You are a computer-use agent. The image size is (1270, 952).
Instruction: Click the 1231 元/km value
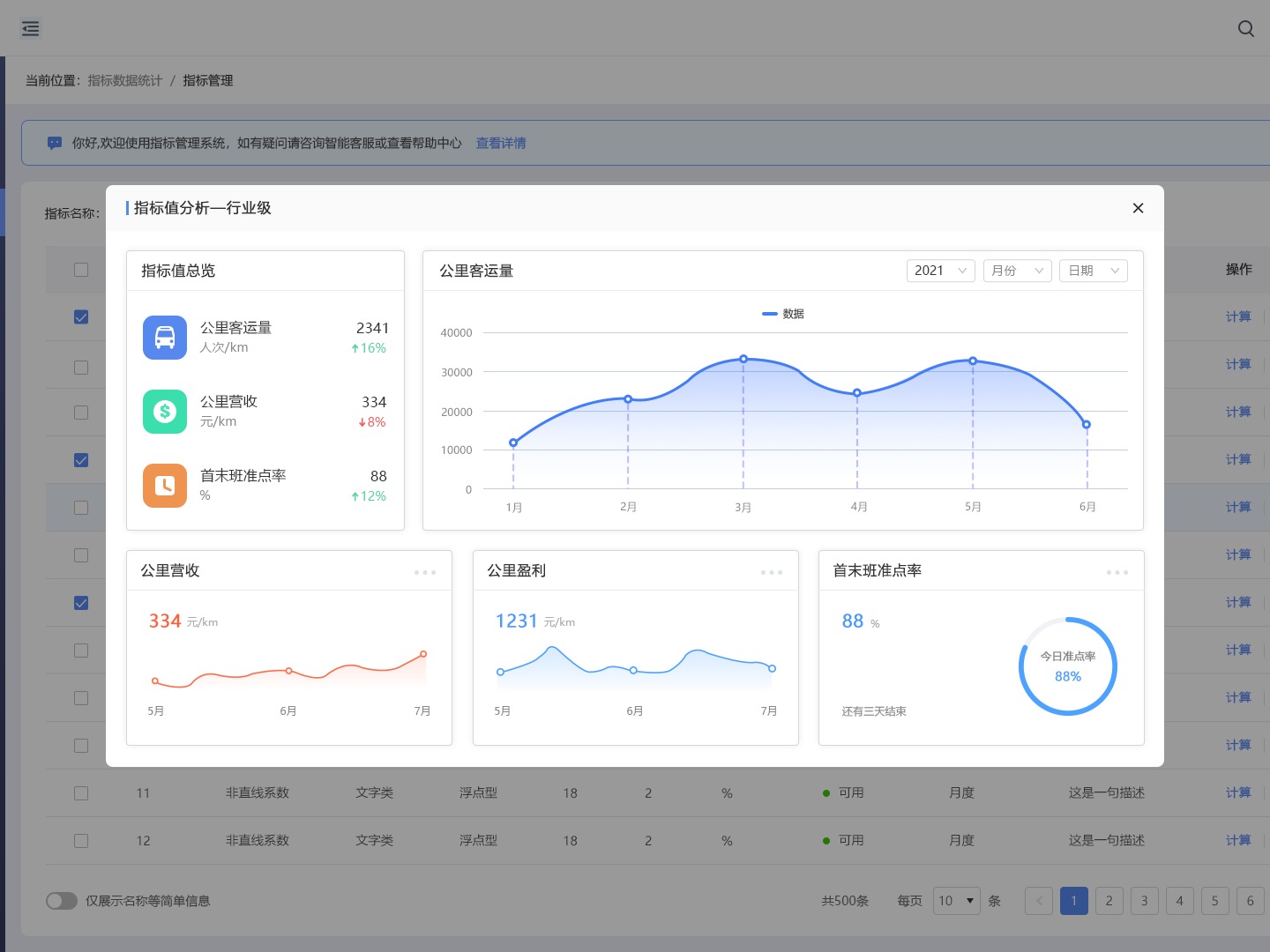(535, 621)
